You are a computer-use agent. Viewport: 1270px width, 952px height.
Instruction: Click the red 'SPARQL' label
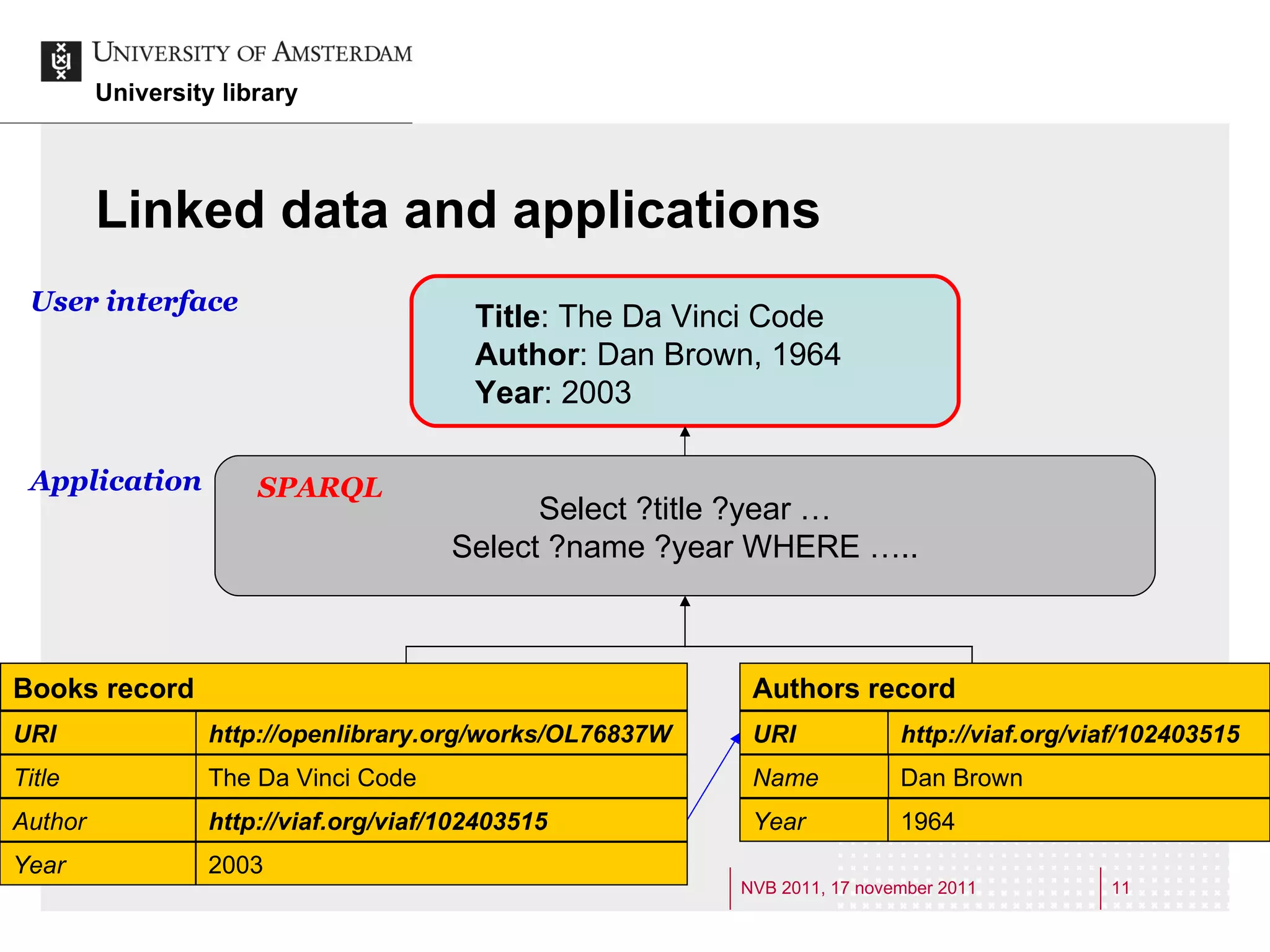320,488
